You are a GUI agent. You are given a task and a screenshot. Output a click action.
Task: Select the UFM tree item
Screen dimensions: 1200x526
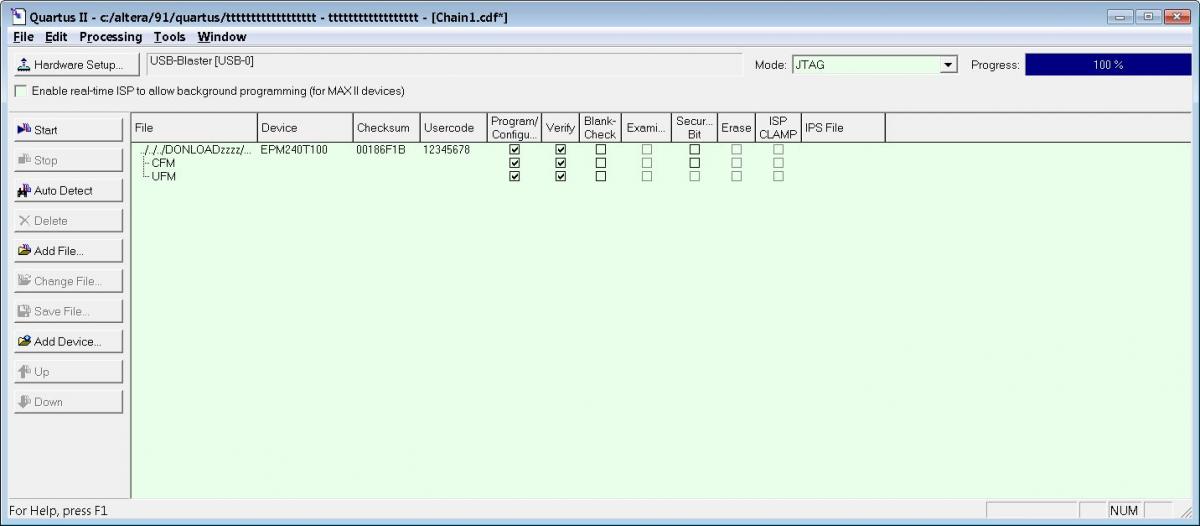click(163, 176)
